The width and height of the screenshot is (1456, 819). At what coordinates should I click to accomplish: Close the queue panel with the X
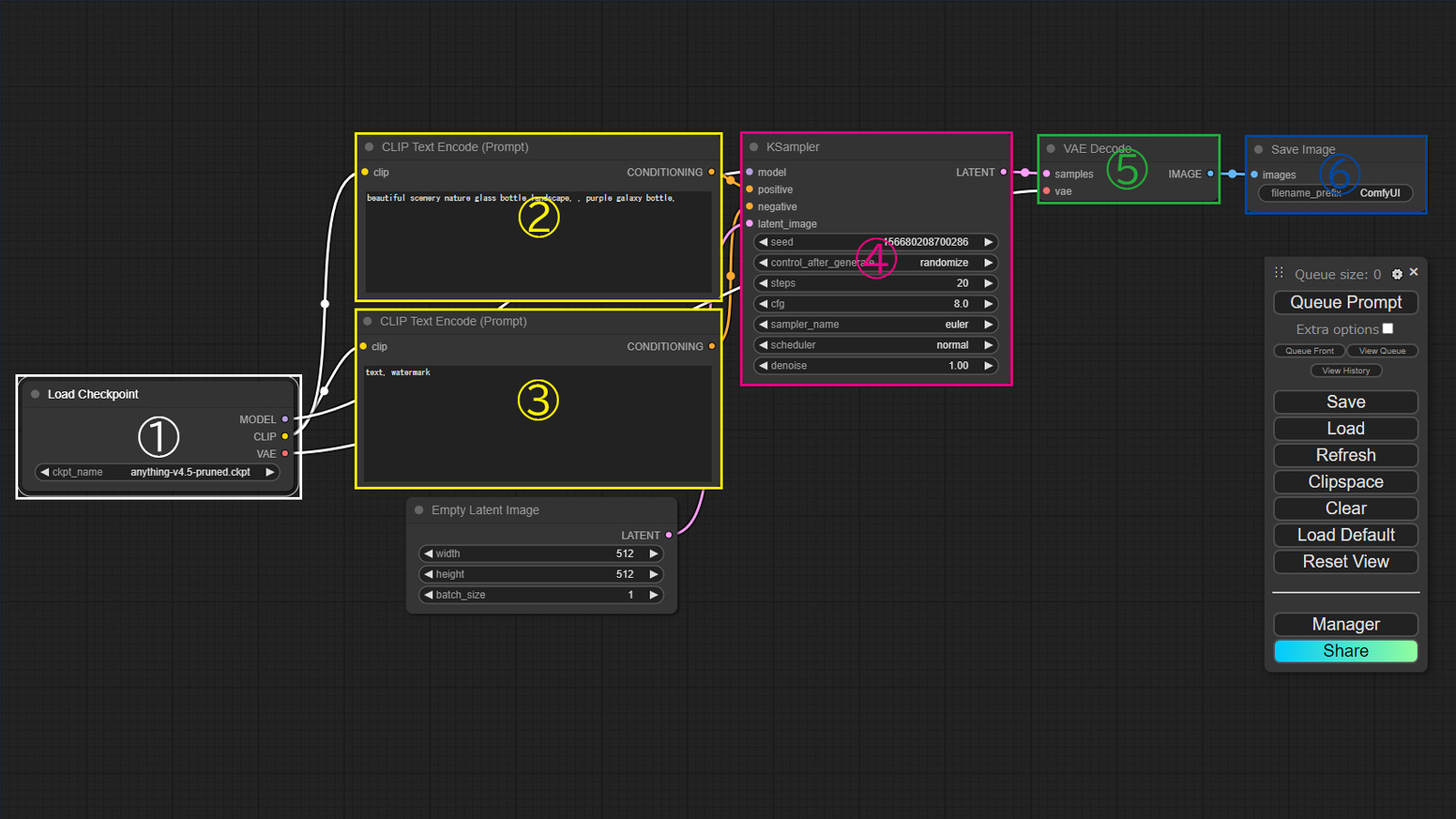[x=1413, y=272]
